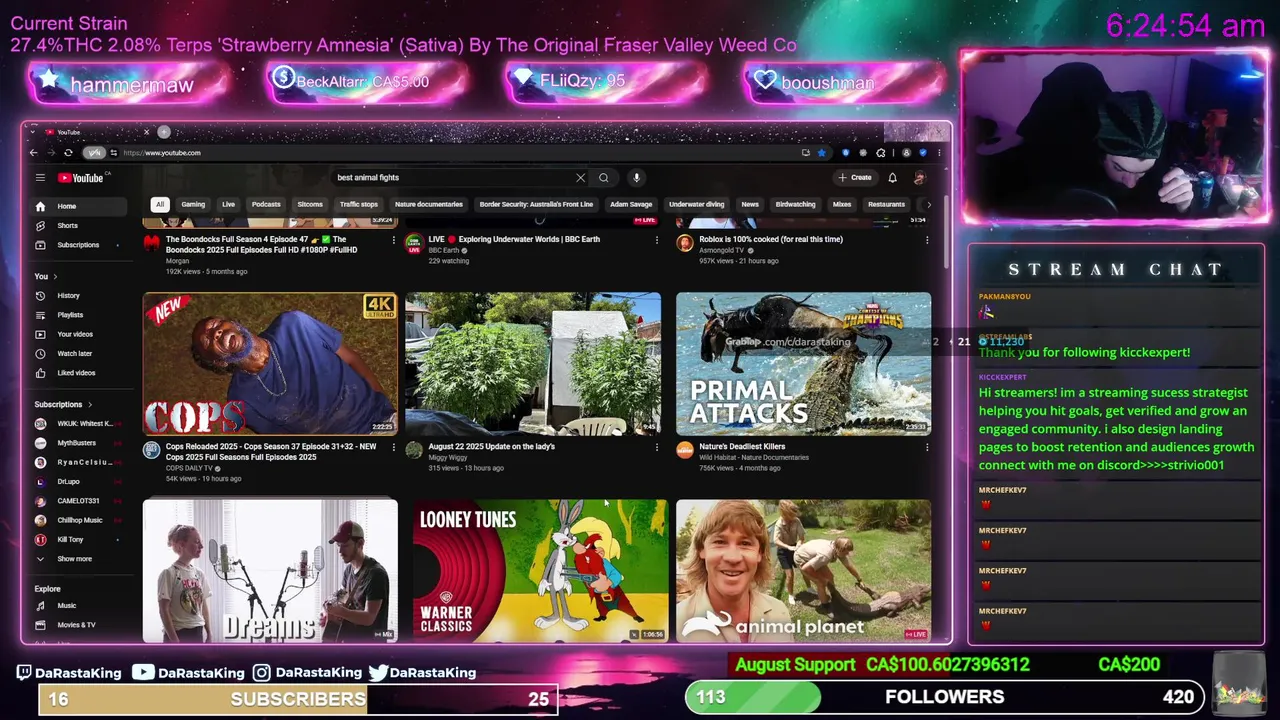Image resolution: width=1280 pixels, height=720 pixels.
Task: Select the Traffic stops chip
Action: [x=358, y=205]
